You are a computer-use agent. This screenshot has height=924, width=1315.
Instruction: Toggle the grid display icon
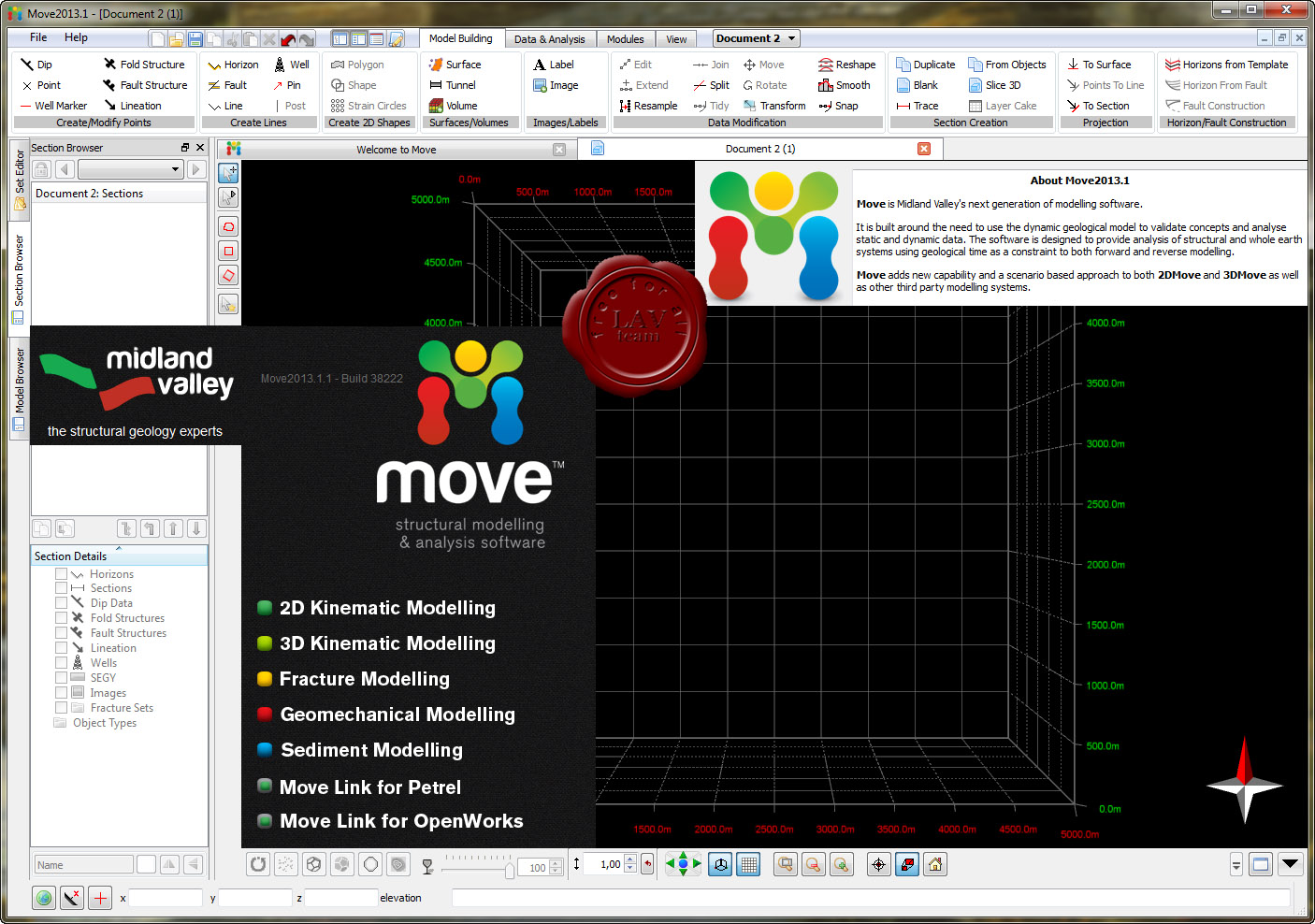749,865
